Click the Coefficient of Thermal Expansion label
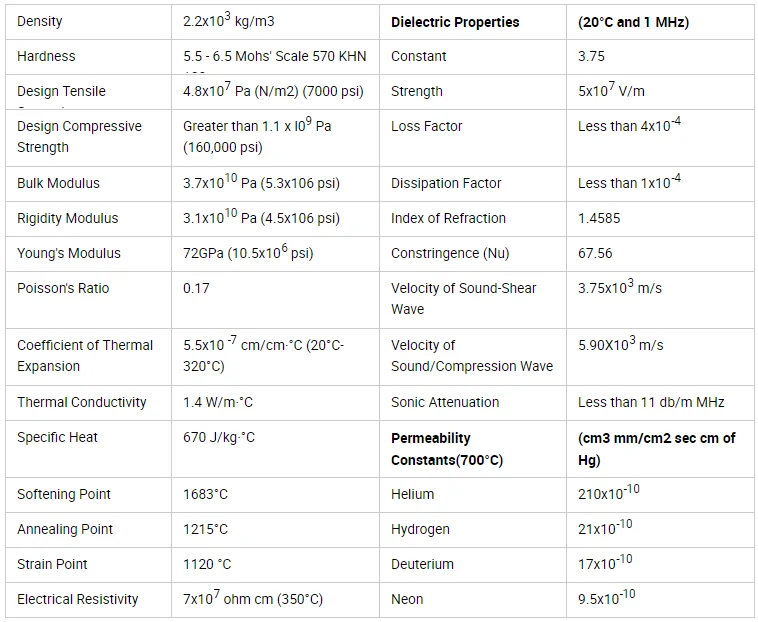758x622 pixels. coord(85,355)
